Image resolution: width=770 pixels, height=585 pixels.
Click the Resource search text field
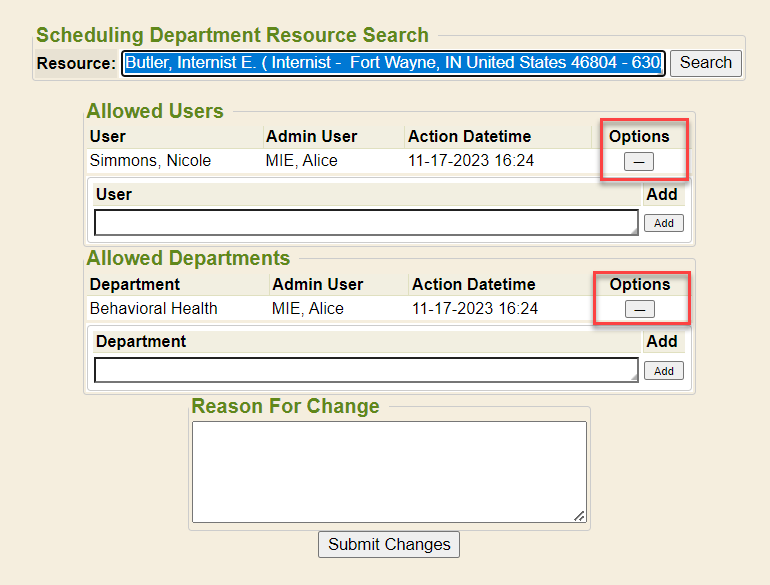(x=393, y=63)
